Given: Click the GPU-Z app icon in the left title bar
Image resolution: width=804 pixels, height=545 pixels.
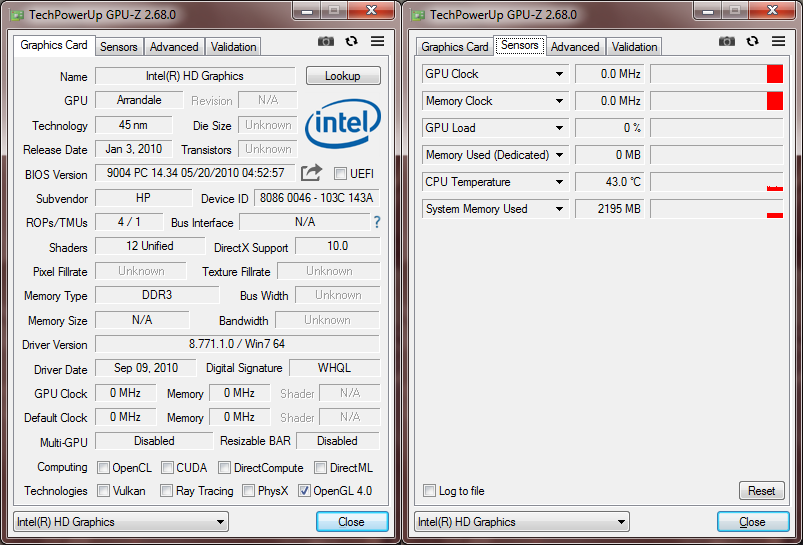Looking at the screenshot, I should [17, 15].
